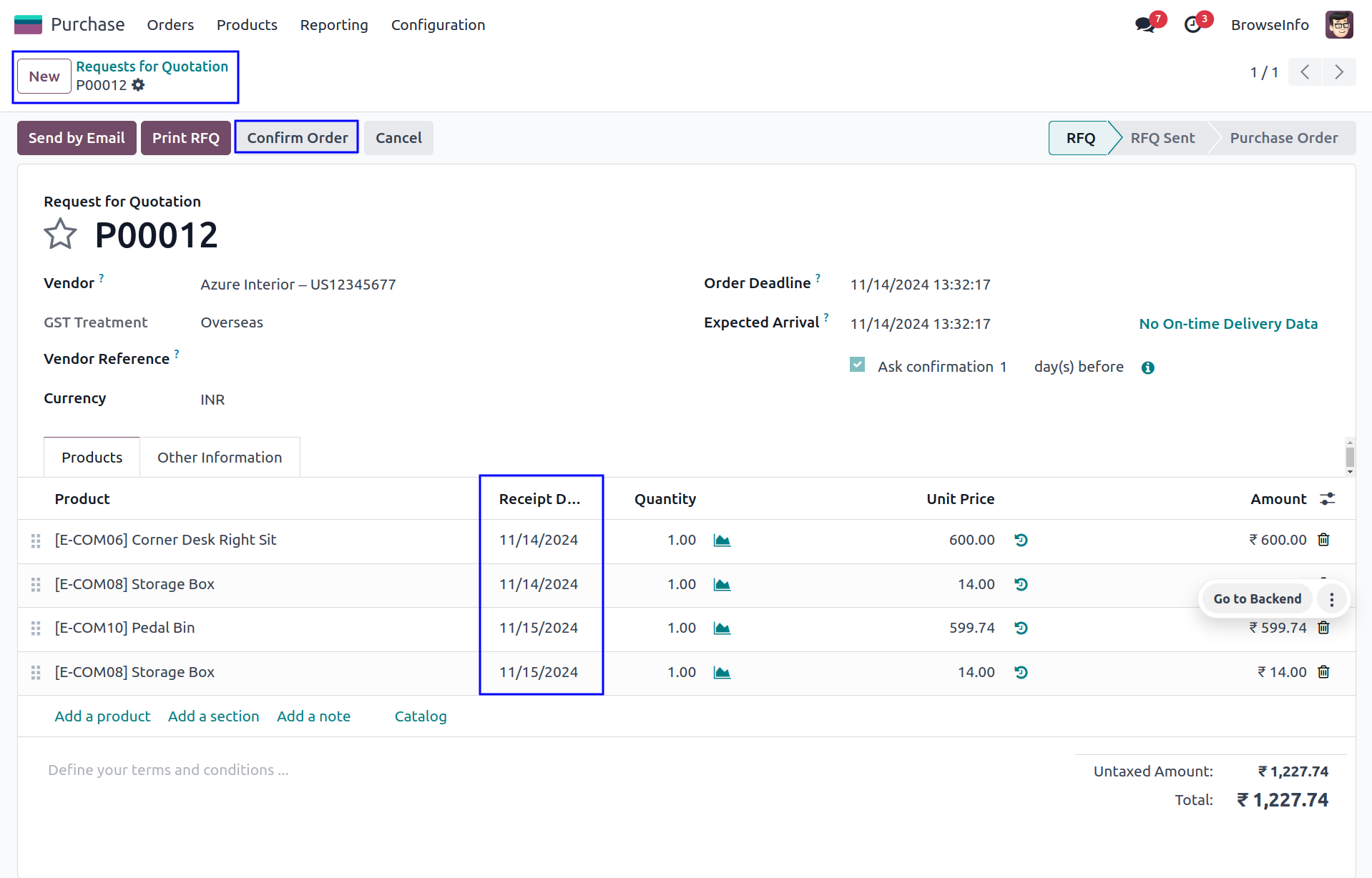The height and width of the screenshot is (878, 1372).
Task: Uncheck the Ask confirmation checkbox
Action: tap(857, 365)
